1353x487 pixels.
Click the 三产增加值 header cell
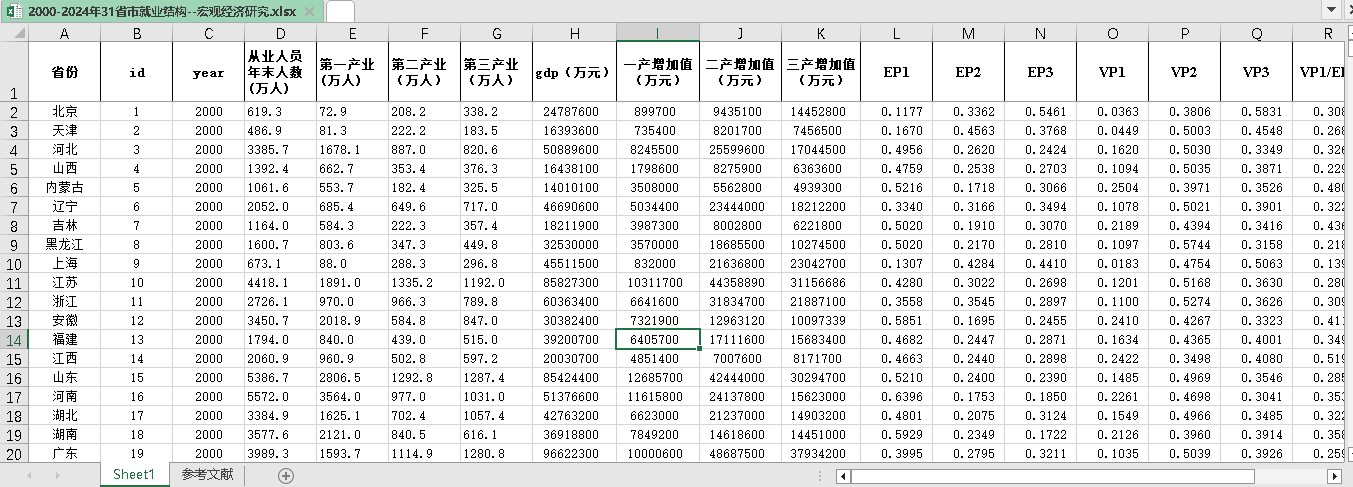820,72
